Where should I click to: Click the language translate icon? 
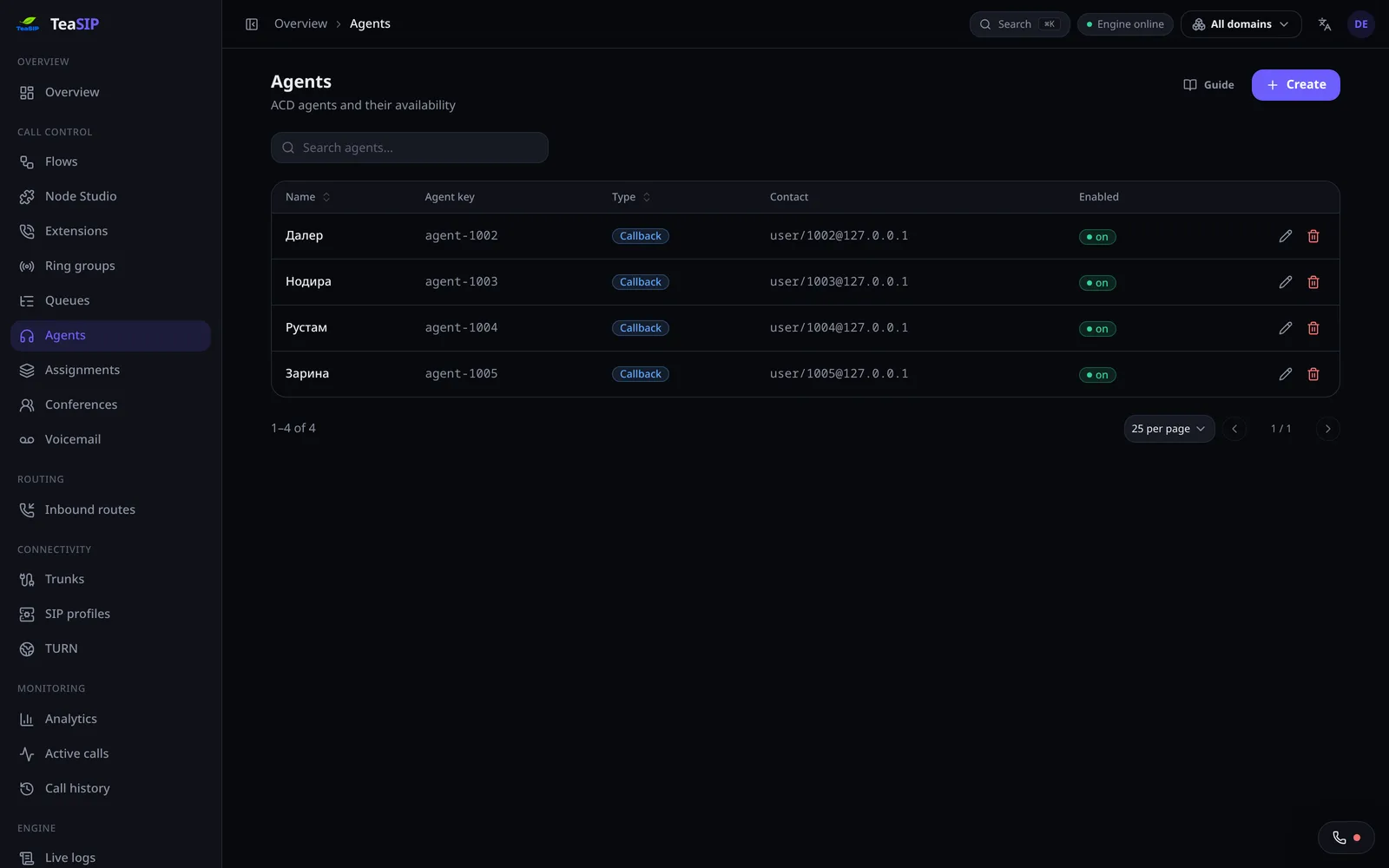(1325, 24)
